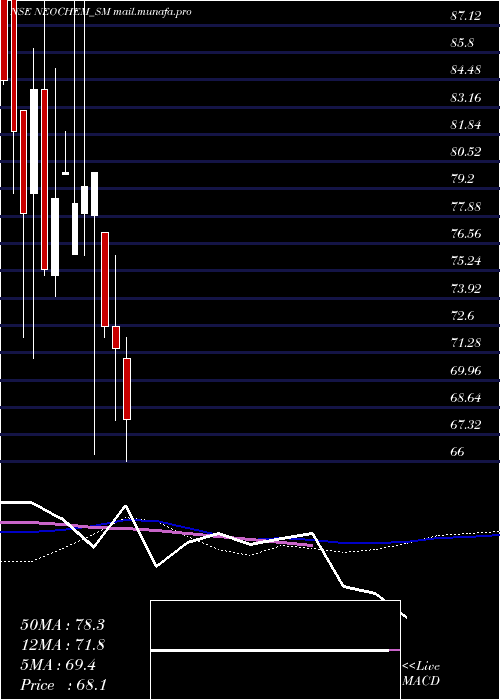The width and height of the screenshot is (500, 700).
Task: Click the 81.84 price axis label
Action: click(x=466, y=125)
